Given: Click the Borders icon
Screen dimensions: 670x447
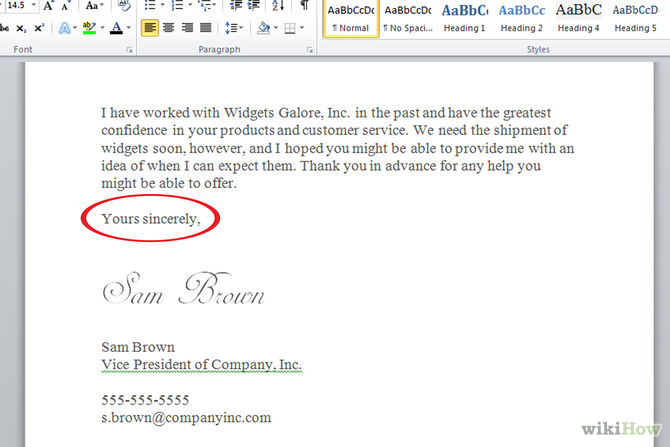Looking at the screenshot, I should click(290, 28).
